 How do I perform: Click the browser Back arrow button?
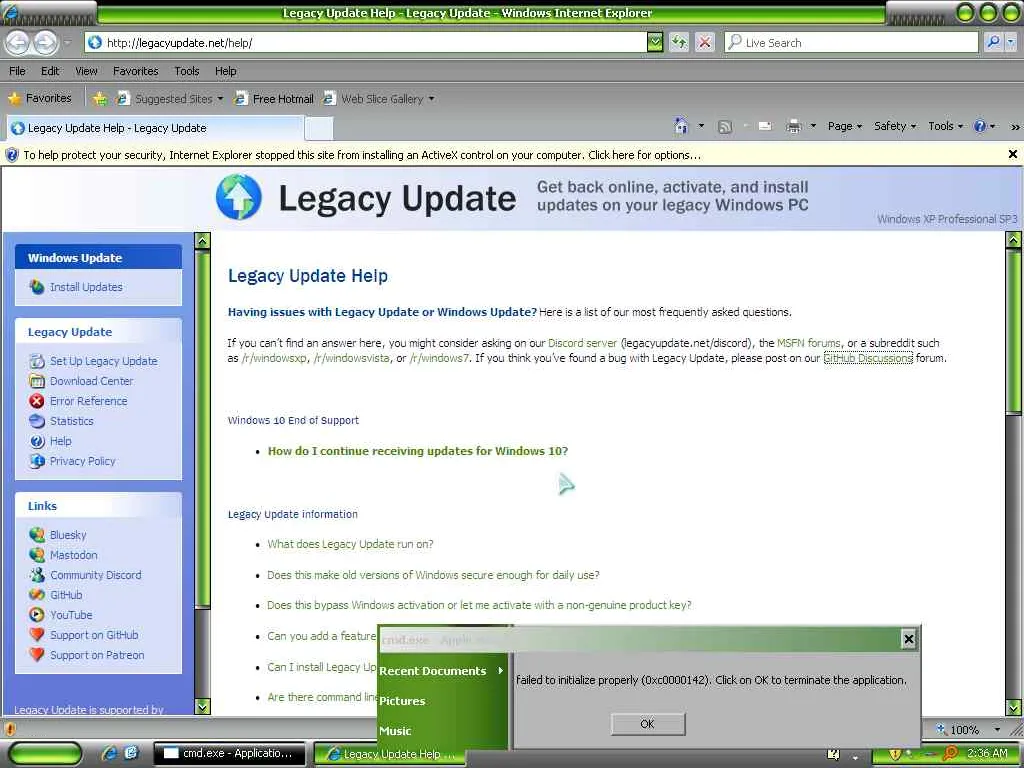[x=18, y=43]
